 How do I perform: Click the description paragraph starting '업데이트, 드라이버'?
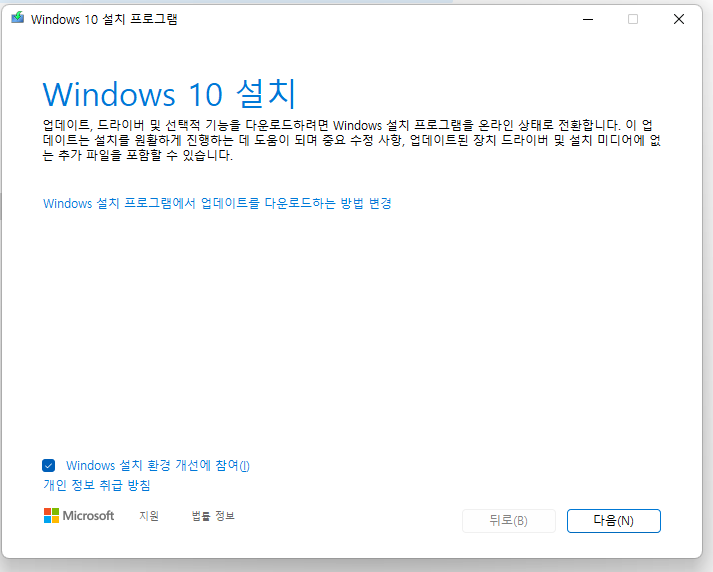[351, 140]
